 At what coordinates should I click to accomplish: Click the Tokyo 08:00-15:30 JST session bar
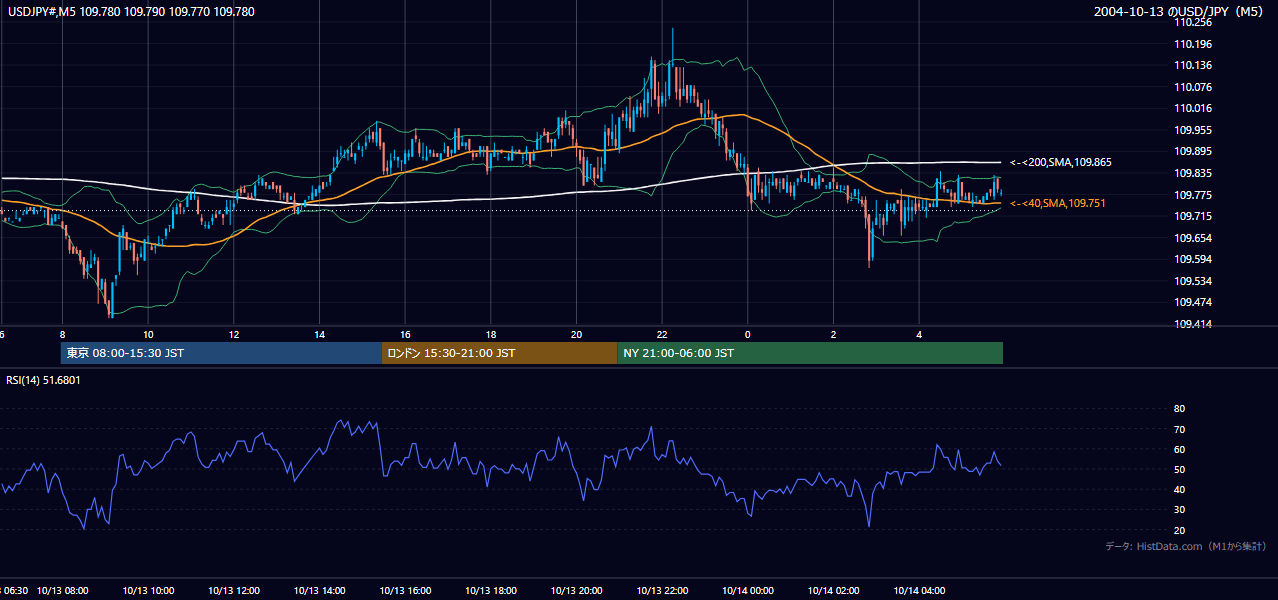point(221,353)
